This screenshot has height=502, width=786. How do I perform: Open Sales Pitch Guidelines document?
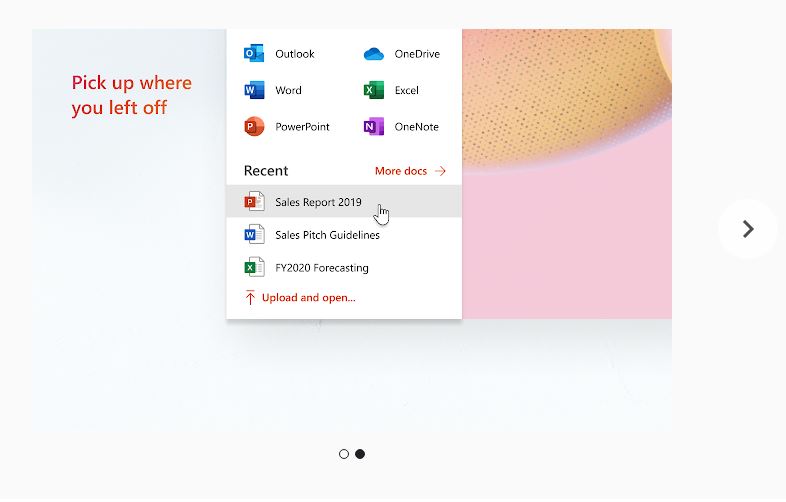click(x=344, y=234)
